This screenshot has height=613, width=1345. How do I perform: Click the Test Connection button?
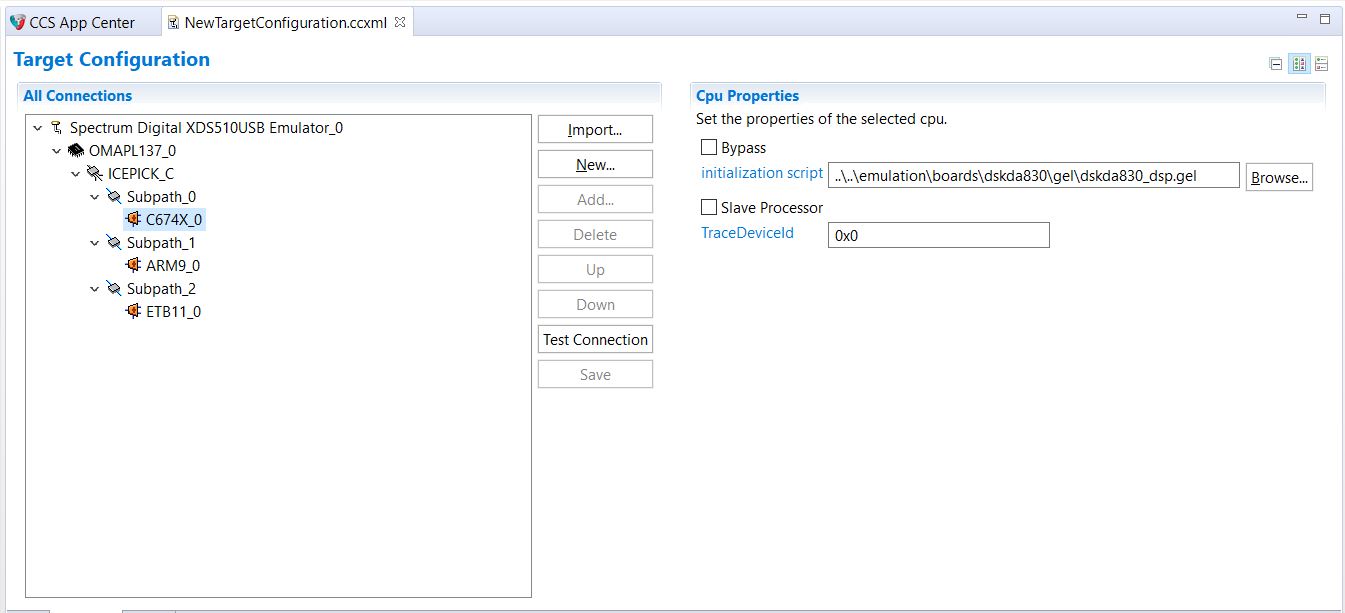click(x=595, y=339)
